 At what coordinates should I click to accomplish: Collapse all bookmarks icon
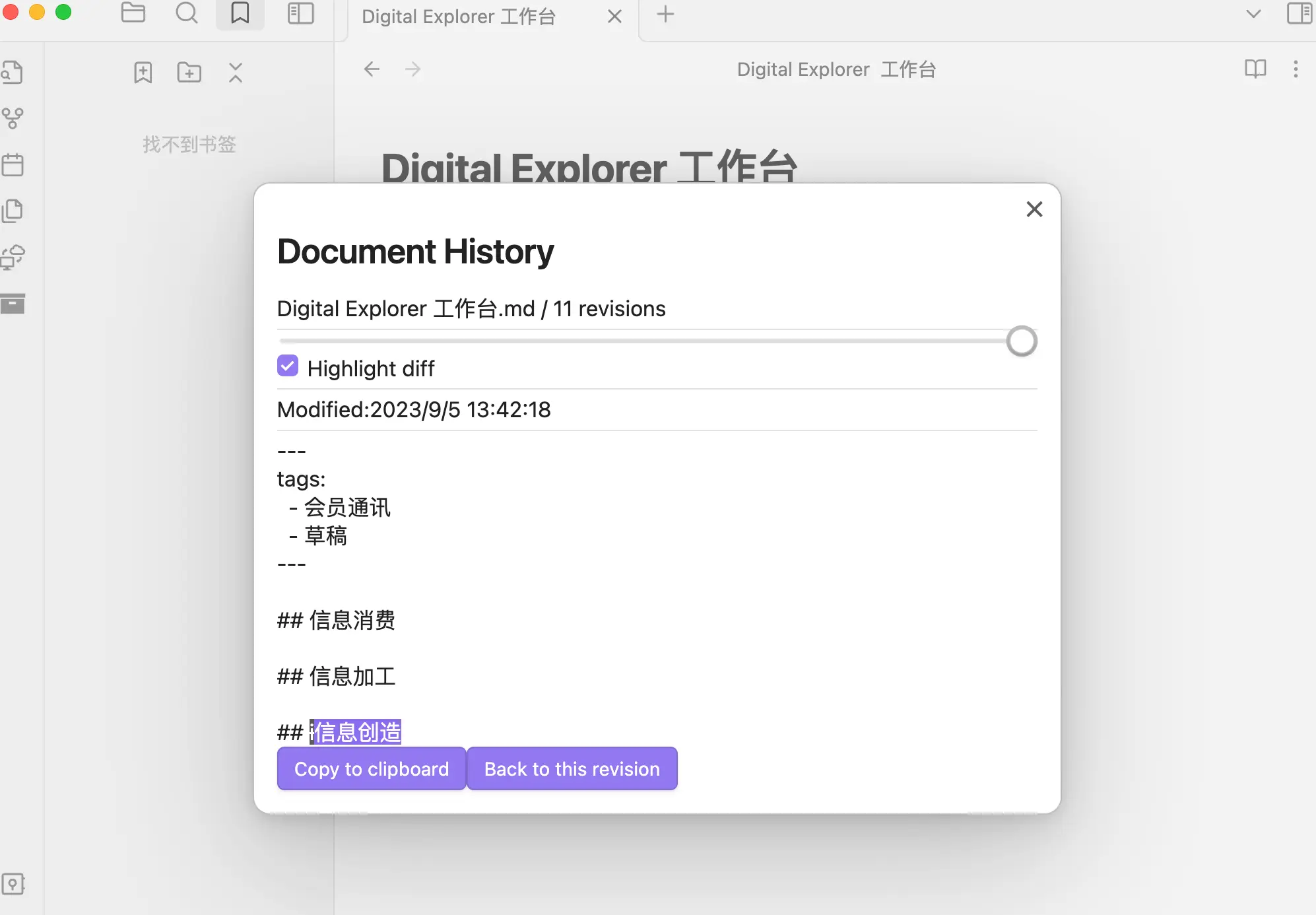[x=236, y=72]
